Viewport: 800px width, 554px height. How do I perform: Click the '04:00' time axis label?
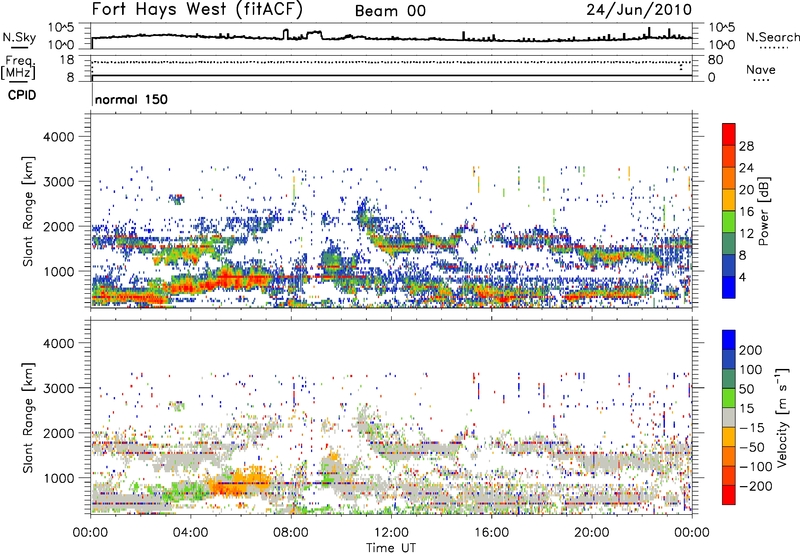click(191, 533)
